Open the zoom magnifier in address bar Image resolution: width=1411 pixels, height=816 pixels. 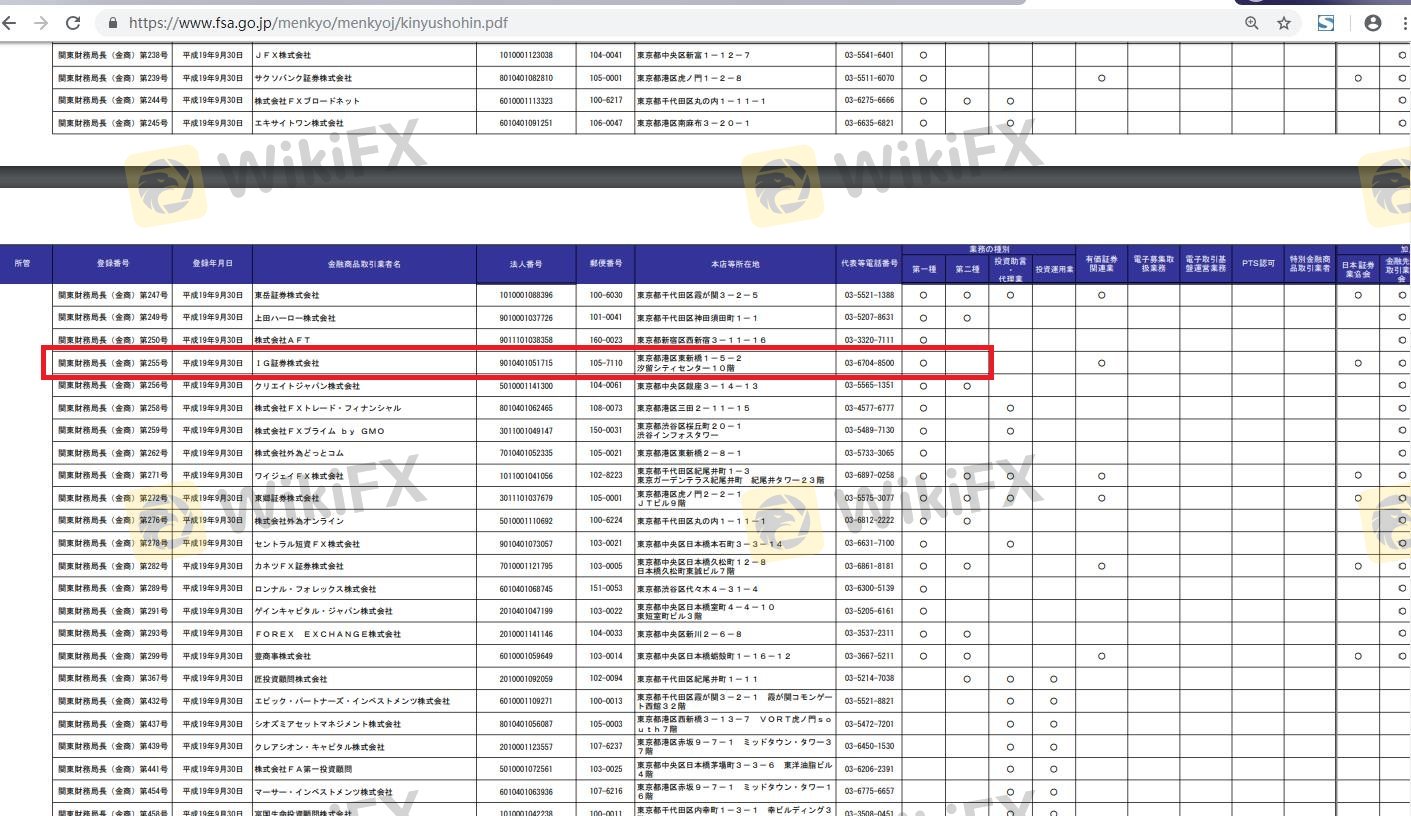coord(1252,22)
